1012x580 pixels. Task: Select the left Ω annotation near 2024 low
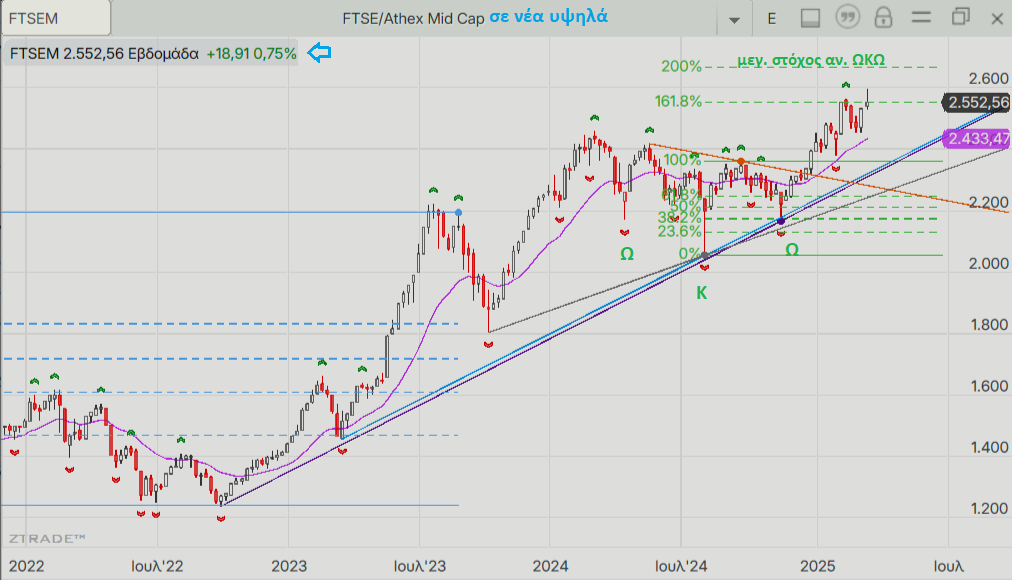coord(627,254)
